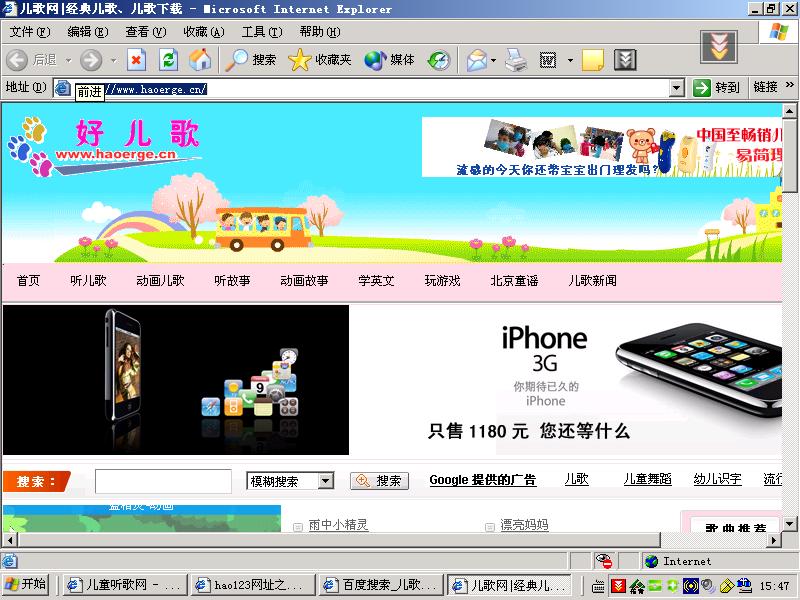
Task: Open the 收藏夹 favorites star
Action: [x=320, y=60]
